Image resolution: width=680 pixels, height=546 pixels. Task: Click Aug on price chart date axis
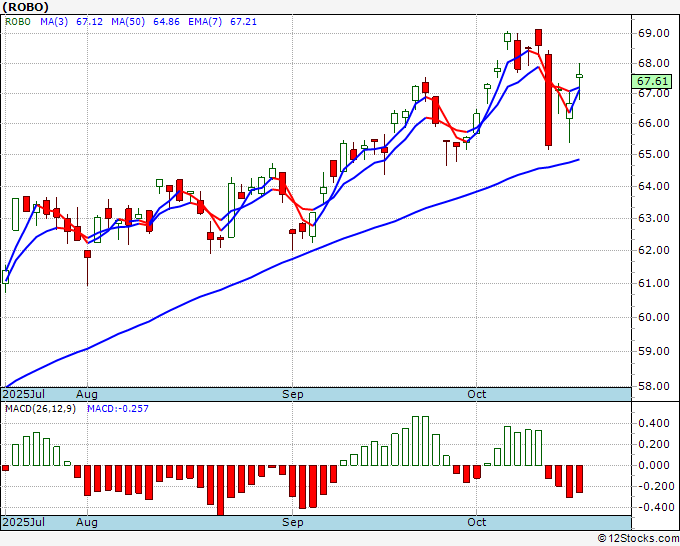(87, 394)
